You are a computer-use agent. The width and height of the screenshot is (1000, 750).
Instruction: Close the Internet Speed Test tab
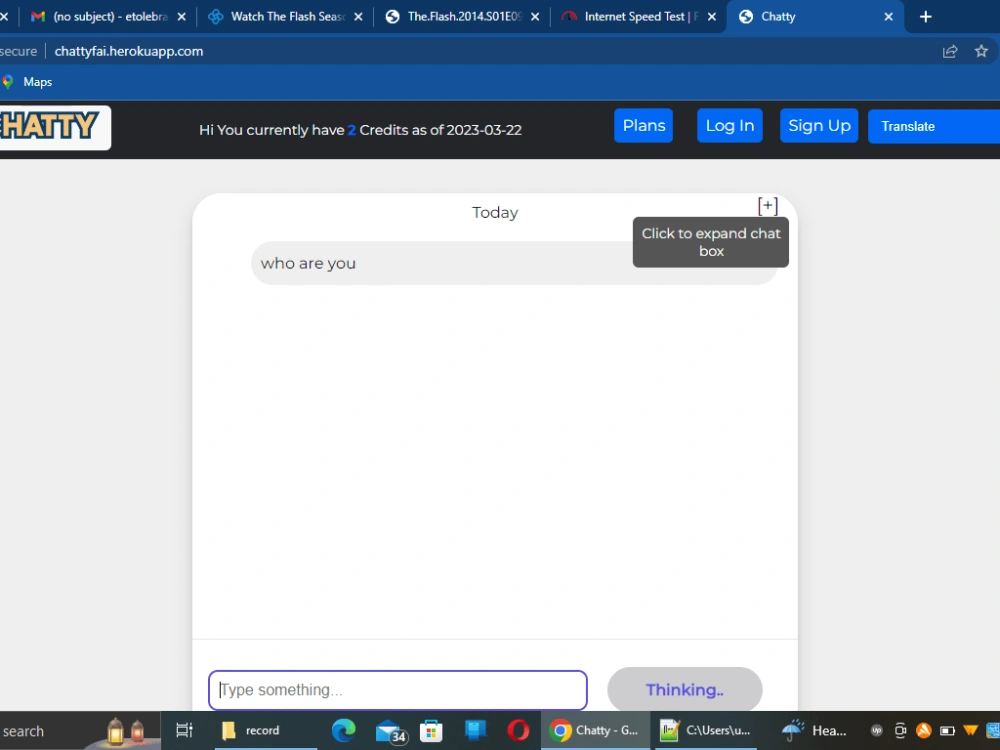point(712,17)
